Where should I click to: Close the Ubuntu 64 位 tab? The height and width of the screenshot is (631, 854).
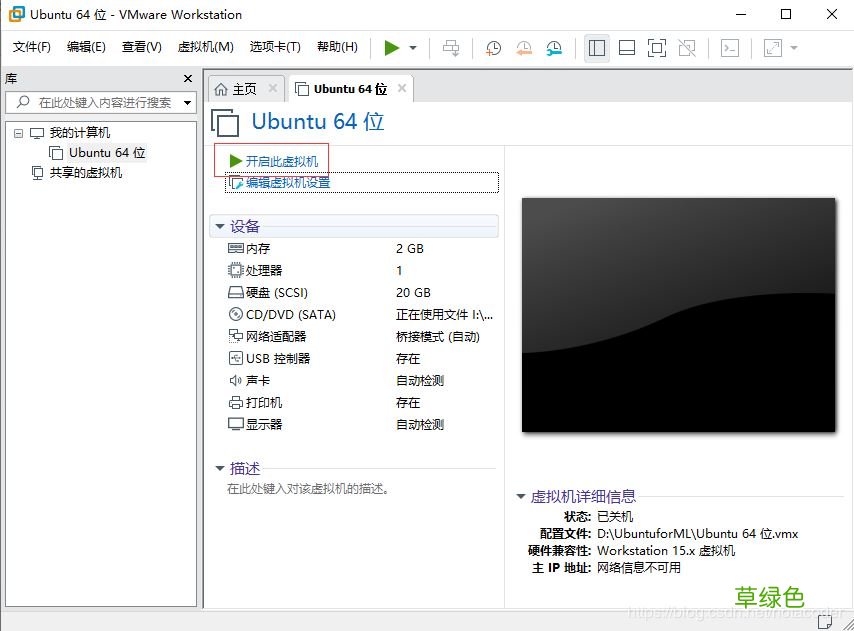[402, 88]
